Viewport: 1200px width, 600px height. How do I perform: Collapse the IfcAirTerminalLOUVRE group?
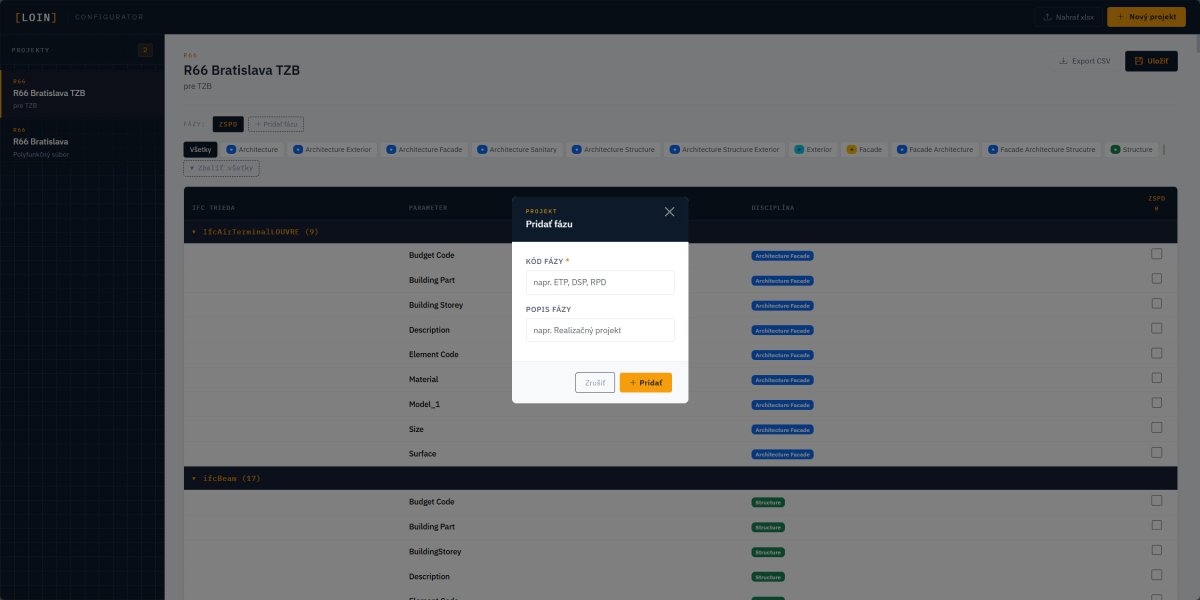(x=194, y=232)
